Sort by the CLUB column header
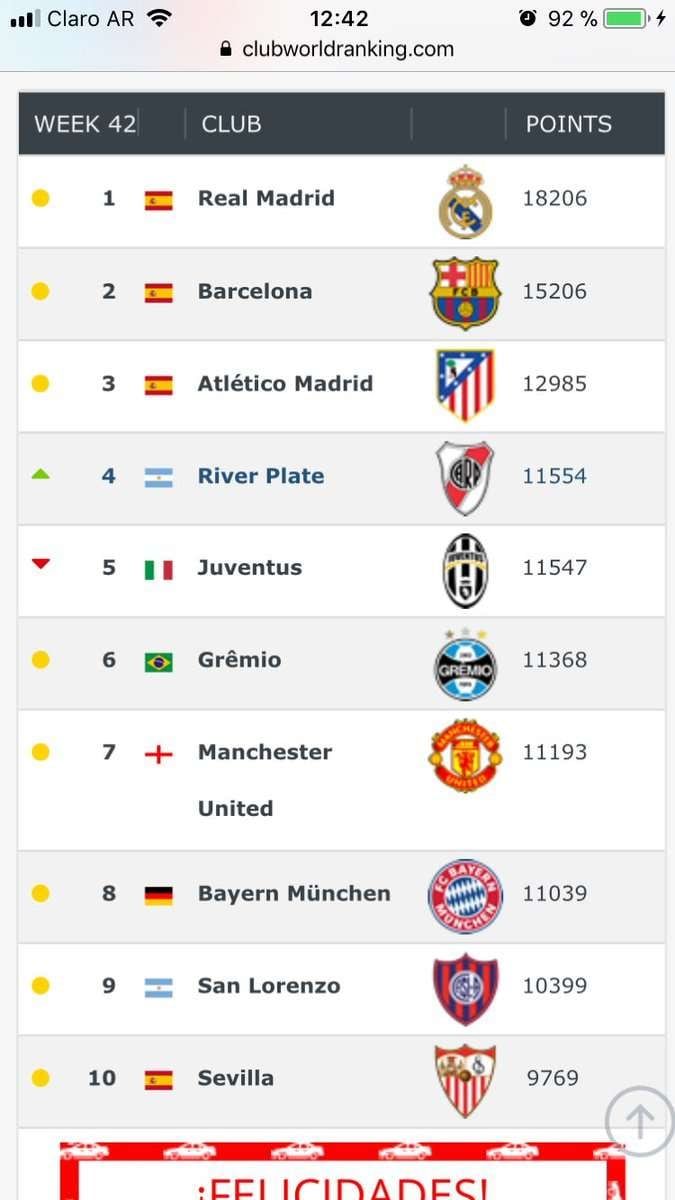The image size is (675, 1200). coord(231,124)
